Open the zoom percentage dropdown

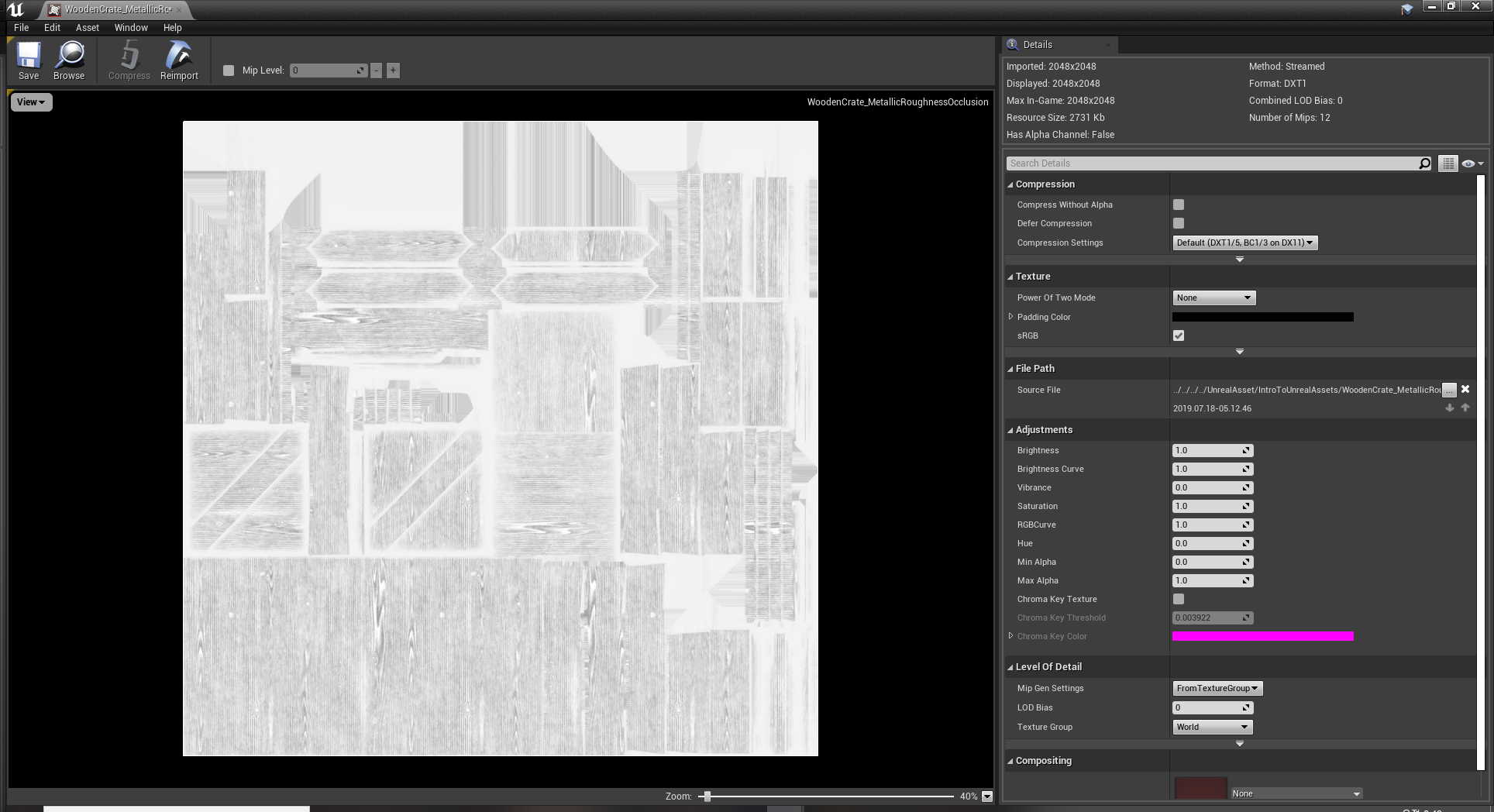(987, 797)
